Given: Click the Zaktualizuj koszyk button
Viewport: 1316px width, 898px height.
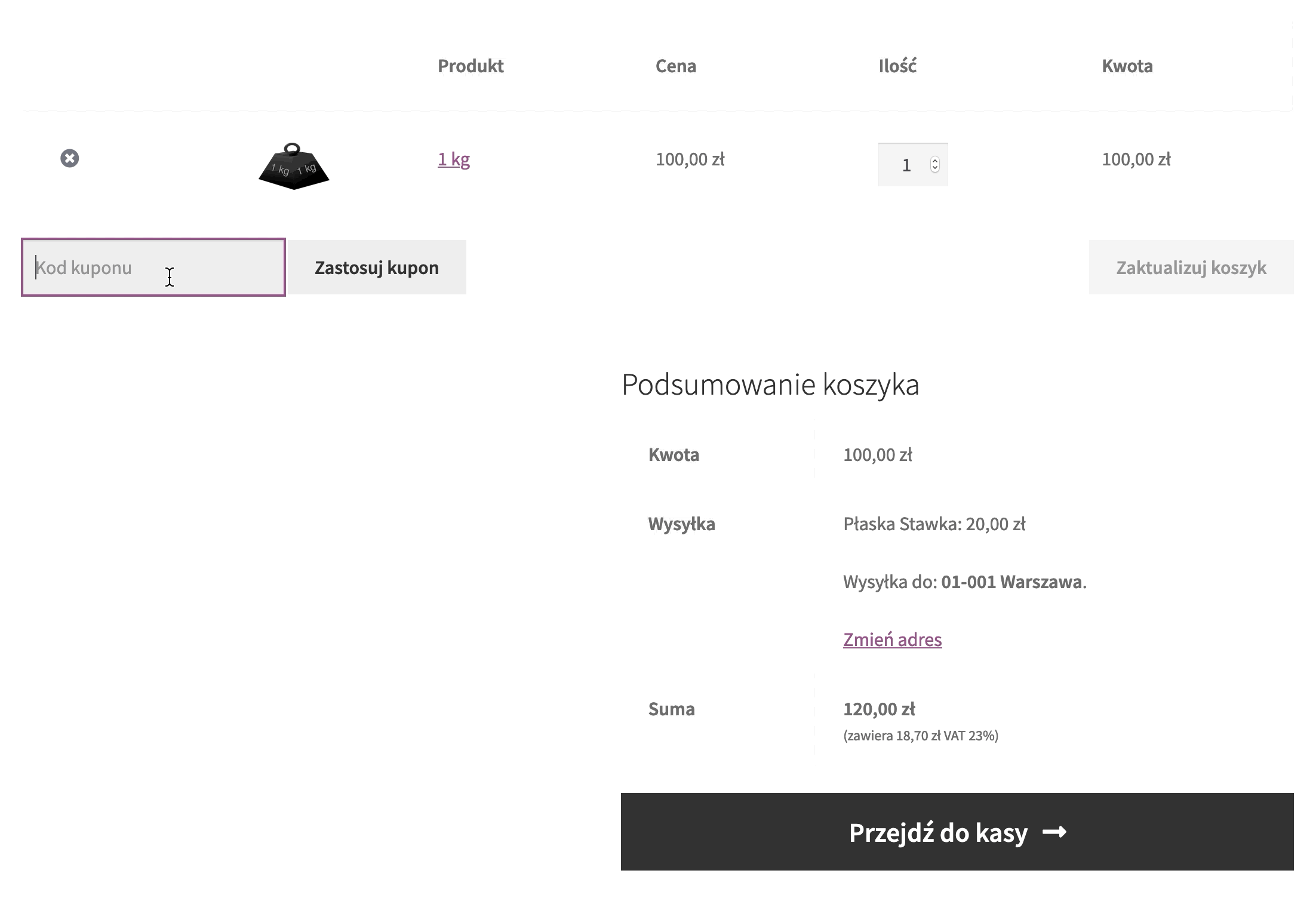Looking at the screenshot, I should point(1191,267).
